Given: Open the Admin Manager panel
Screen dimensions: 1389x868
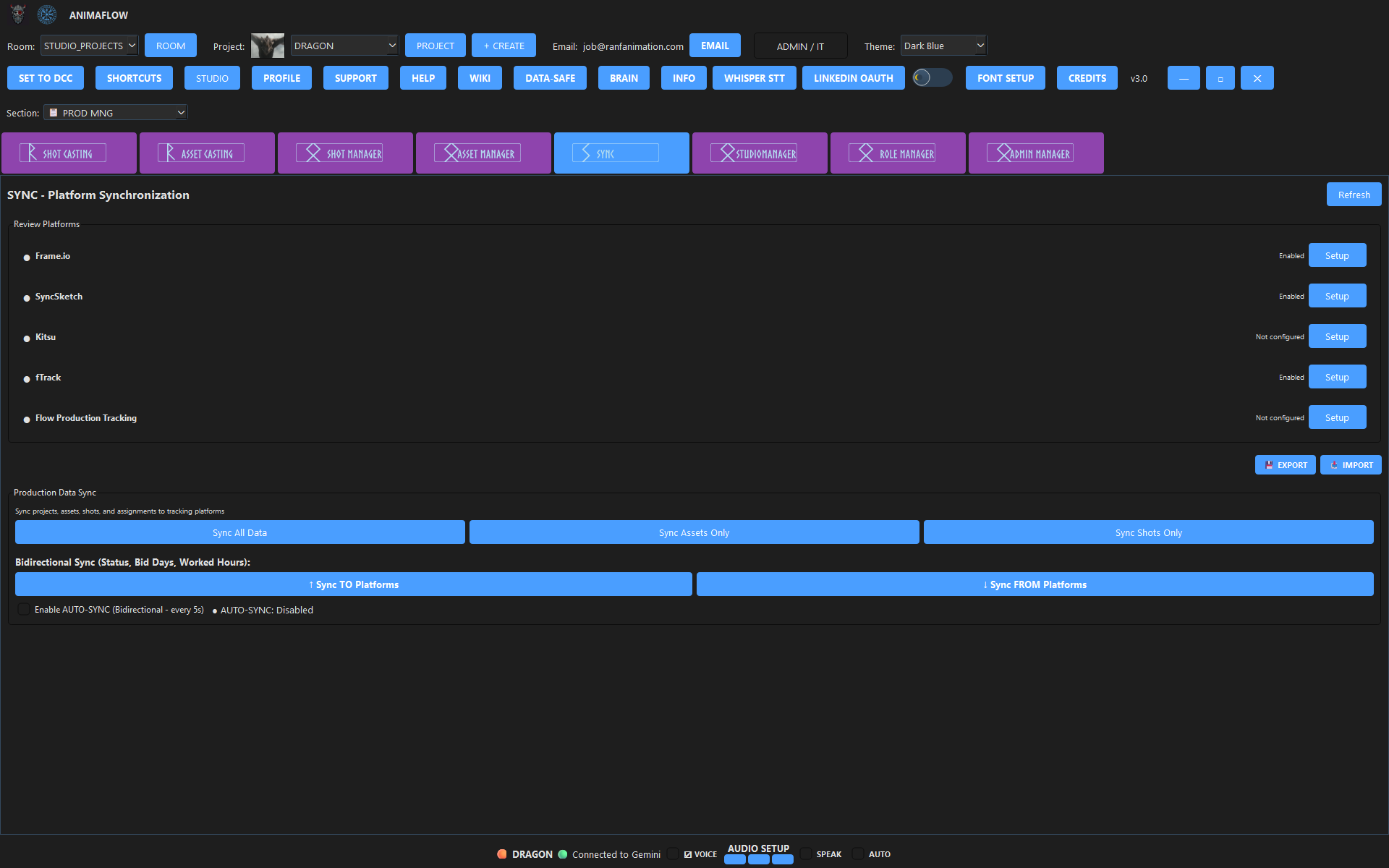Looking at the screenshot, I should point(1036,153).
